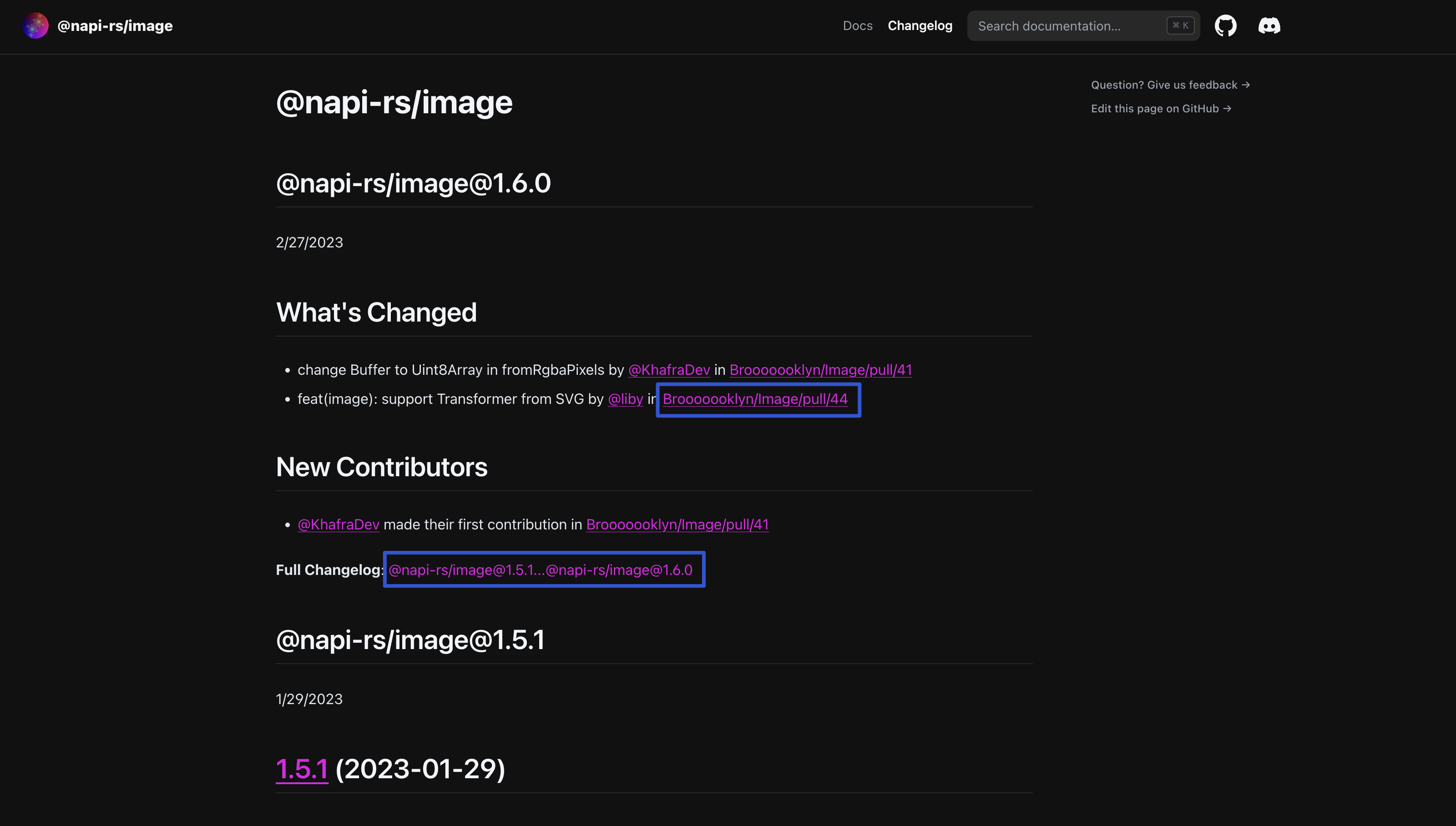Open Edit this page on GitHub link

coord(1161,108)
